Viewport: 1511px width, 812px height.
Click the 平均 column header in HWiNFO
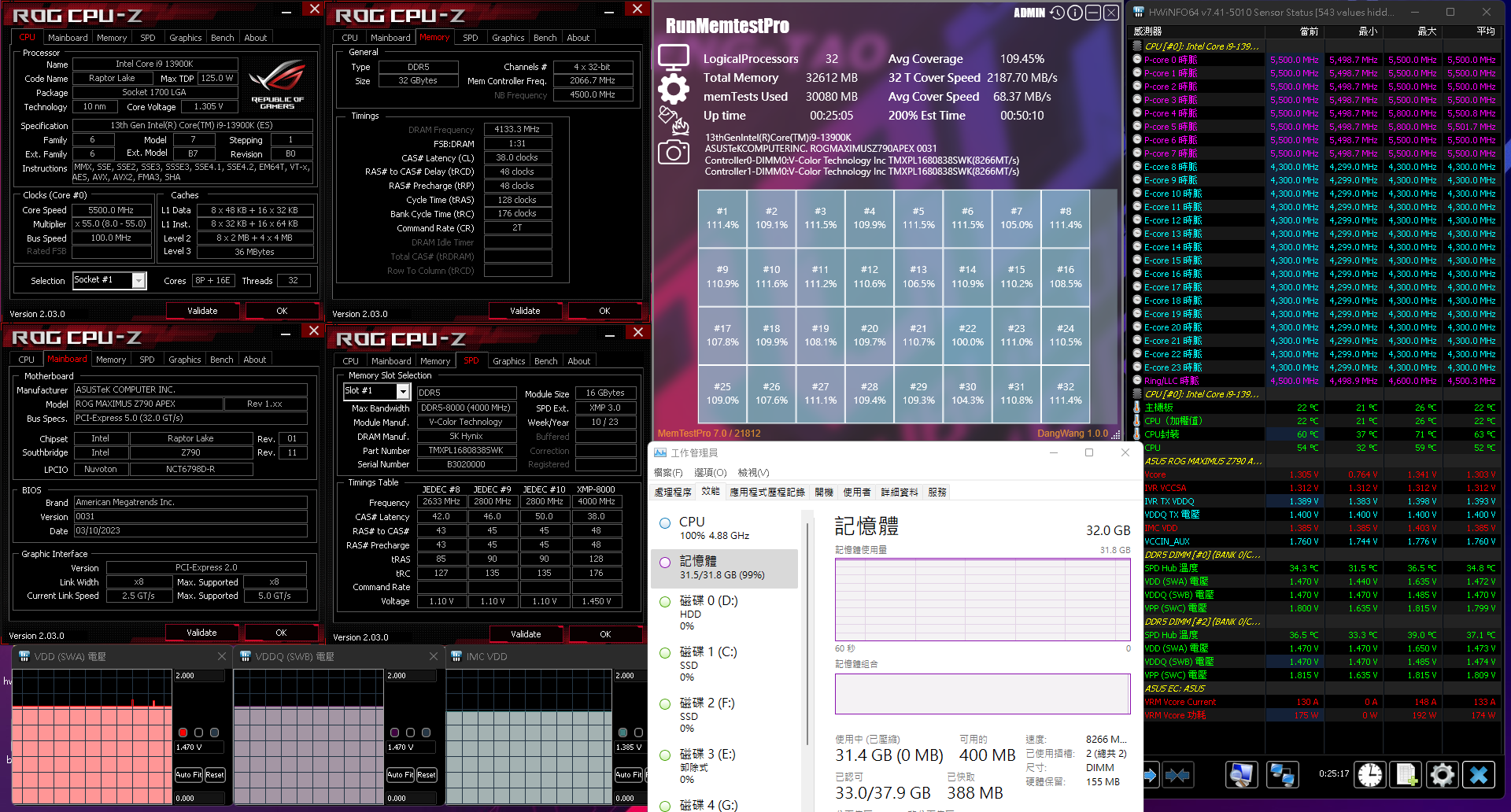[1472, 31]
